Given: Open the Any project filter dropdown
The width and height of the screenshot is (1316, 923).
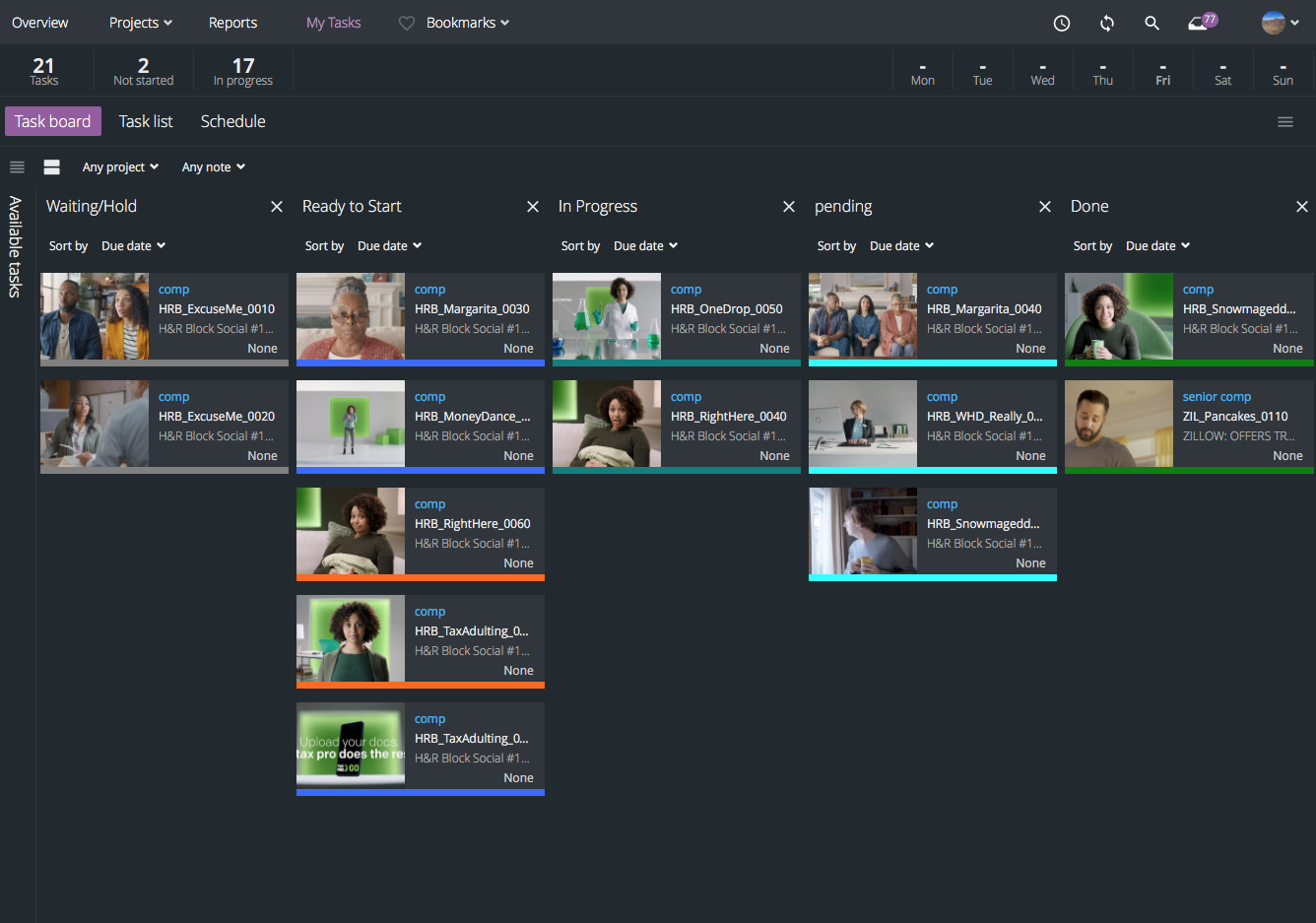Looking at the screenshot, I should point(120,166).
